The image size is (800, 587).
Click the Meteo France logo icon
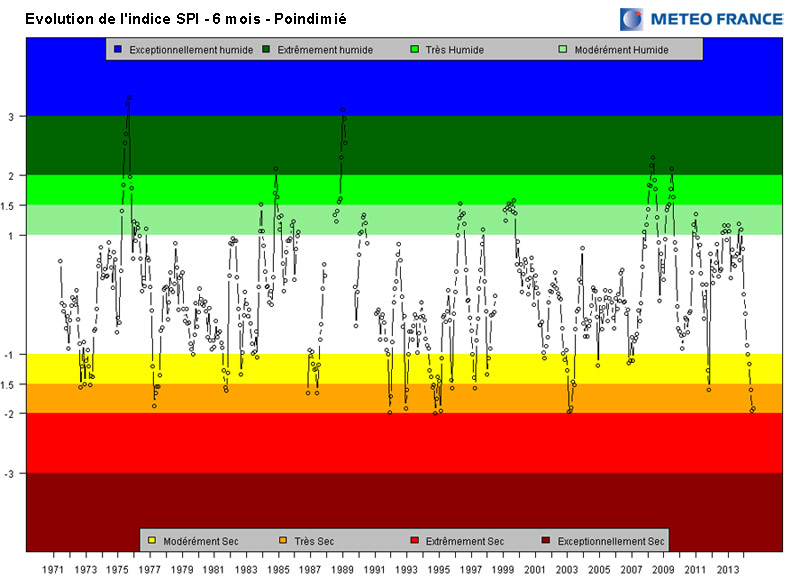click(x=632, y=19)
